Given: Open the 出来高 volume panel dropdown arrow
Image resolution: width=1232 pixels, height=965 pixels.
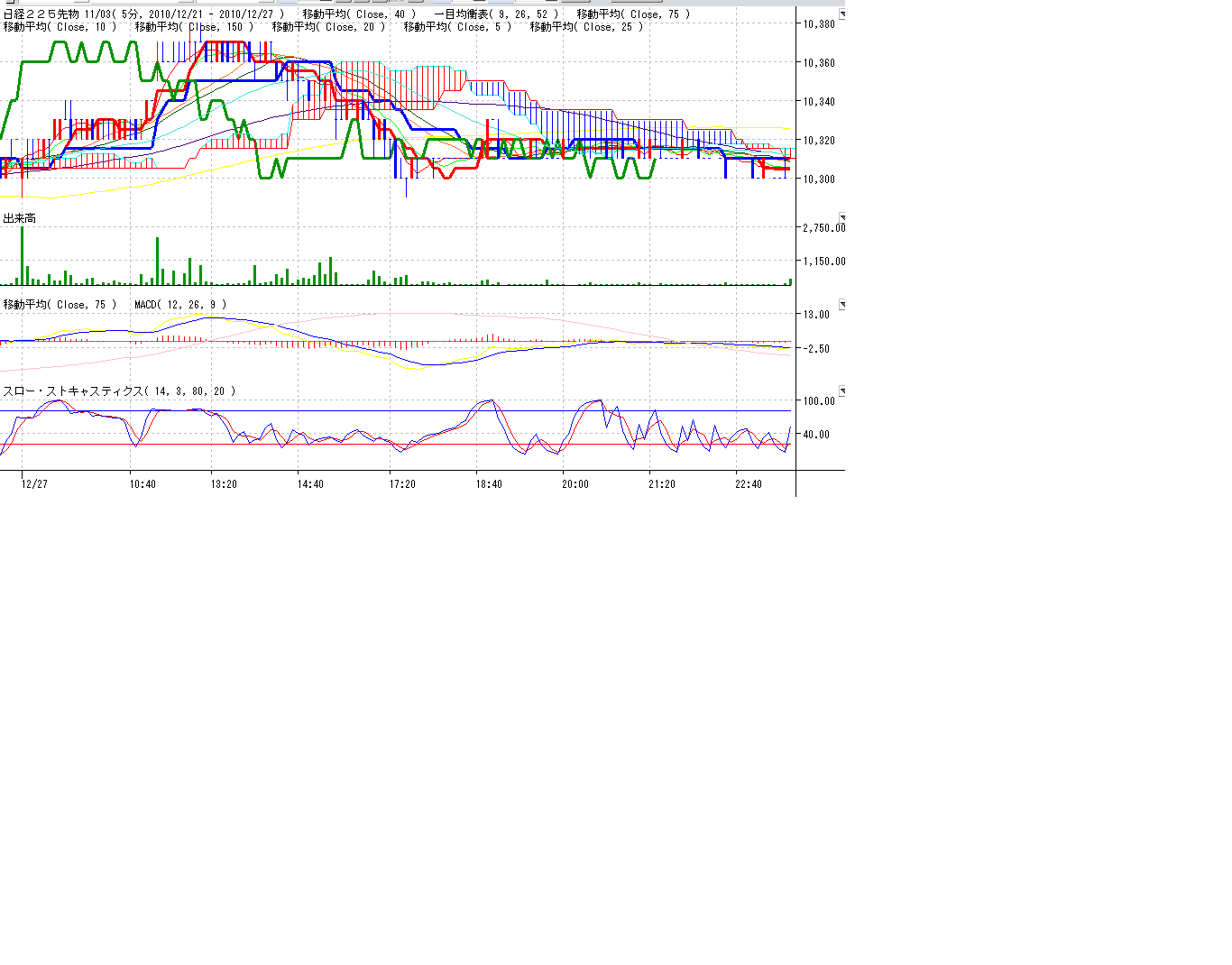Looking at the screenshot, I should tap(841, 218).
